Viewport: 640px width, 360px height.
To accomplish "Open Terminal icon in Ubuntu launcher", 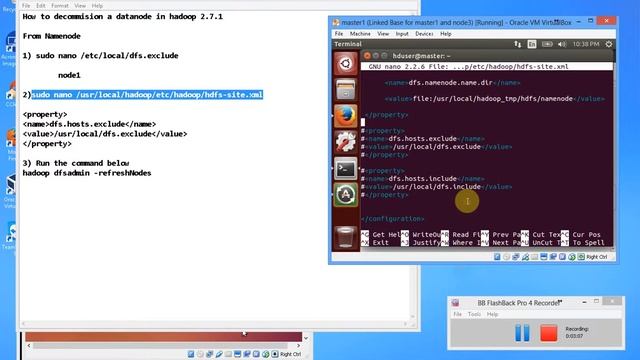I will point(345,168).
